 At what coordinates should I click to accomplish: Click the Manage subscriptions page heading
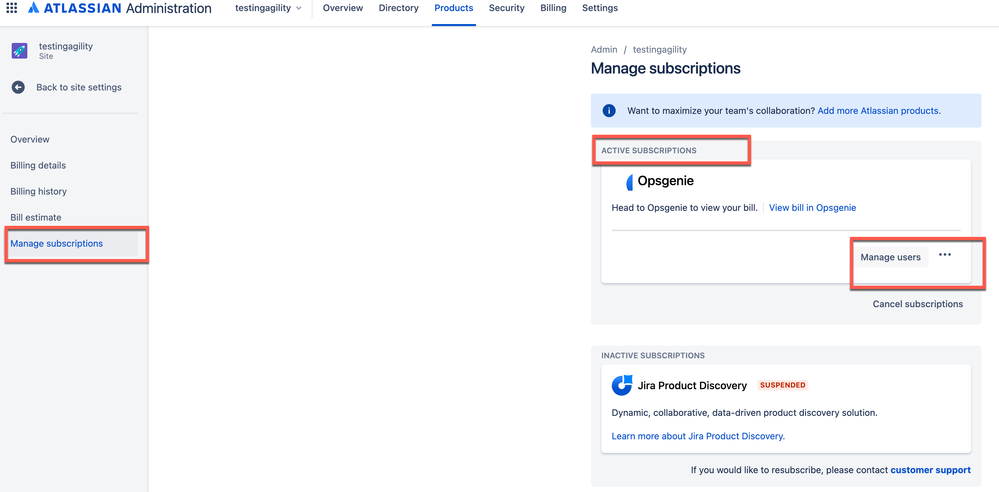(666, 69)
